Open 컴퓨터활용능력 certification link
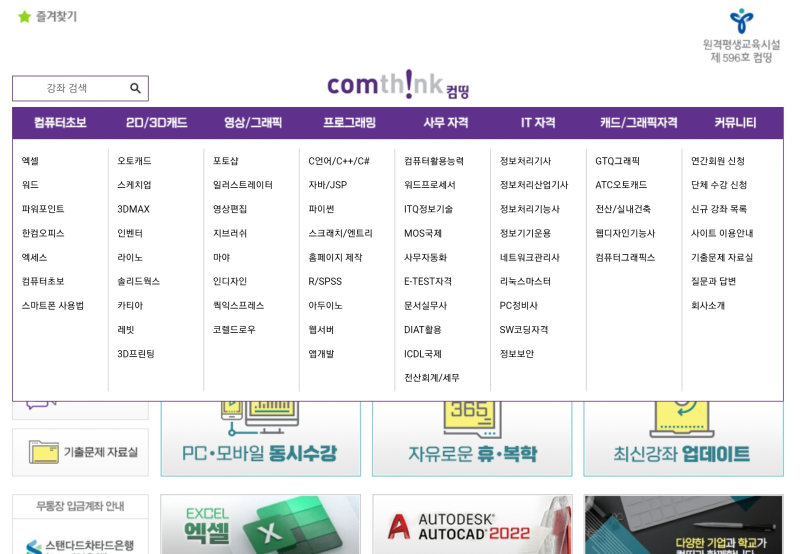Image resolution: width=800 pixels, height=554 pixels. click(x=434, y=161)
